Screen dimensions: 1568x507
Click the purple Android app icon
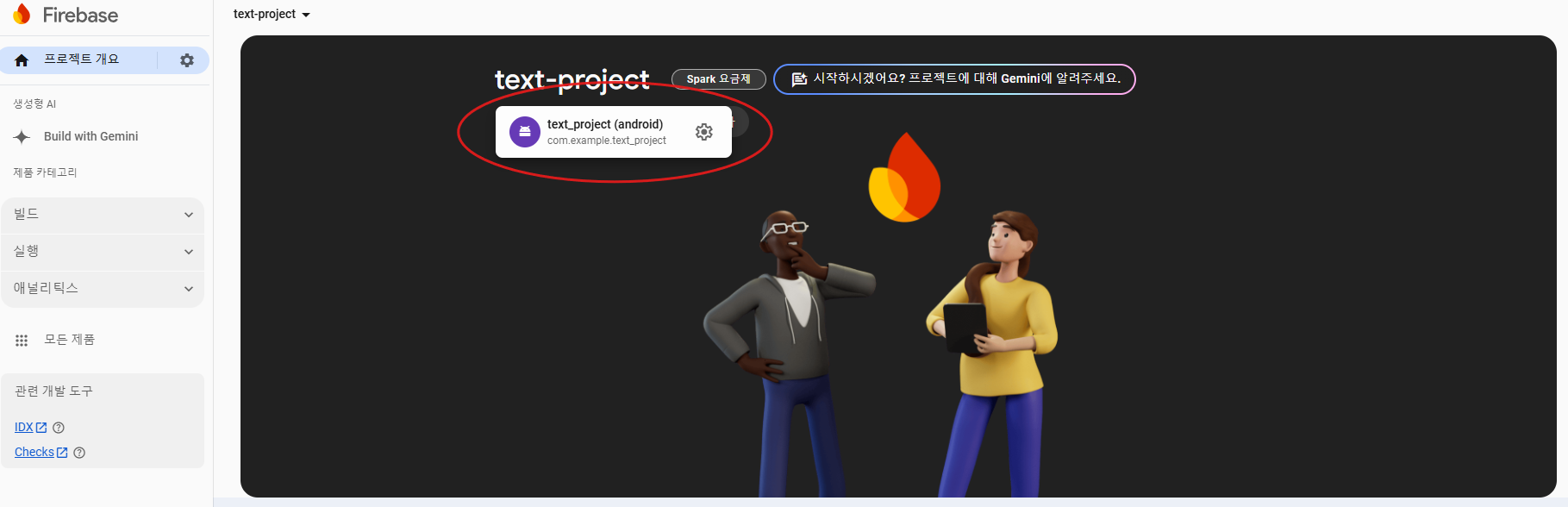pyautogui.click(x=525, y=132)
